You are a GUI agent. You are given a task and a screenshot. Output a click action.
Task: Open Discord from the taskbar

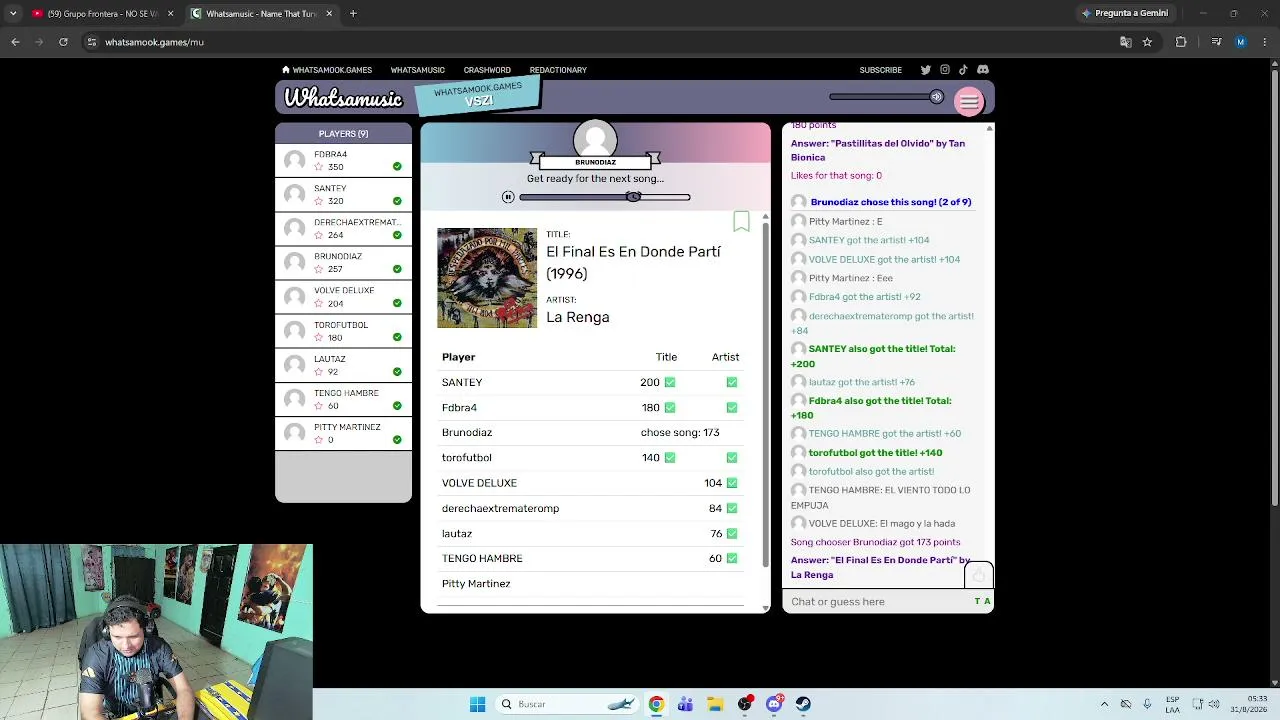[774, 704]
